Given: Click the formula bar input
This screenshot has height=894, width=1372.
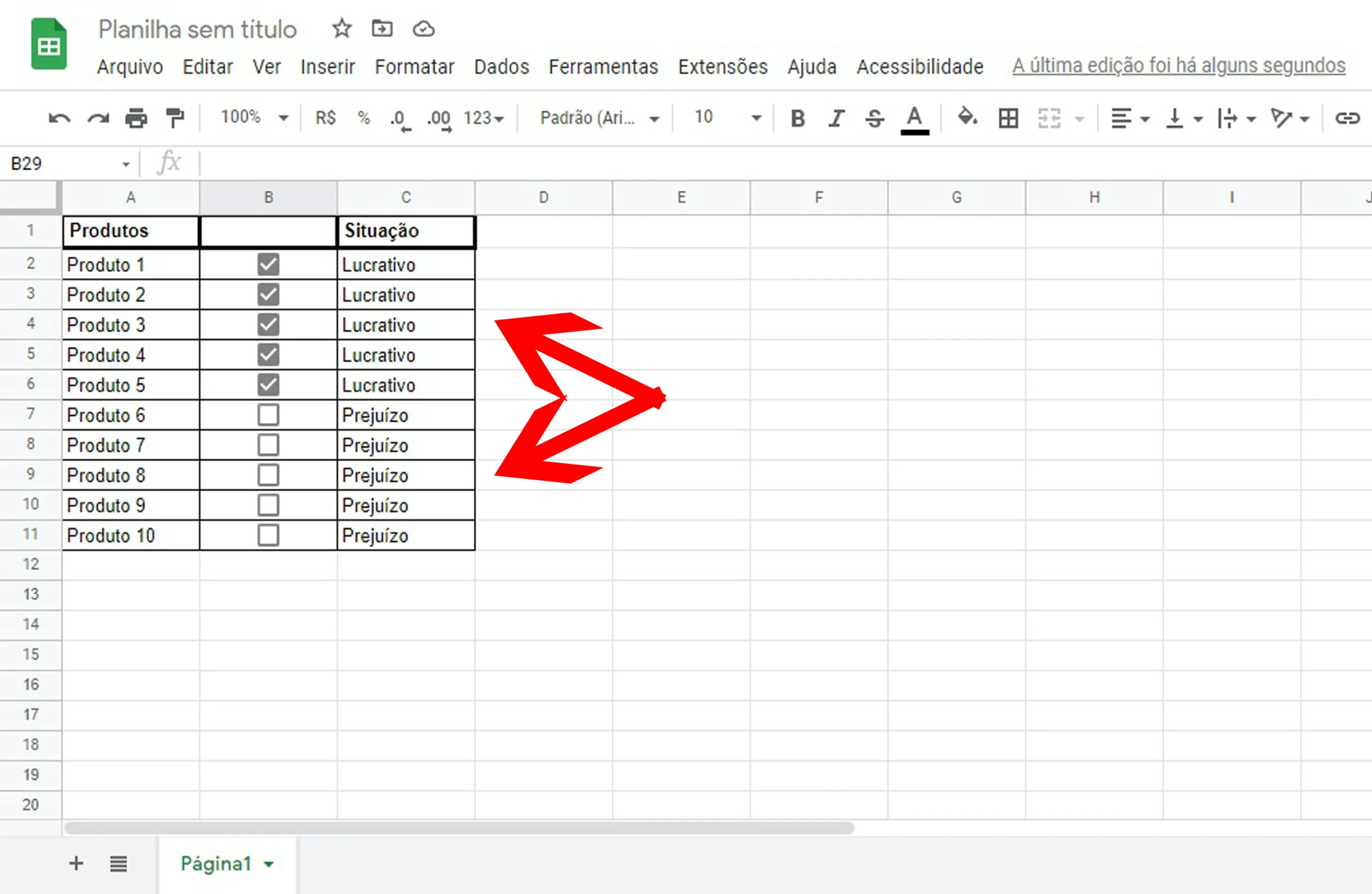Looking at the screenshot, I should coord(785,163).
